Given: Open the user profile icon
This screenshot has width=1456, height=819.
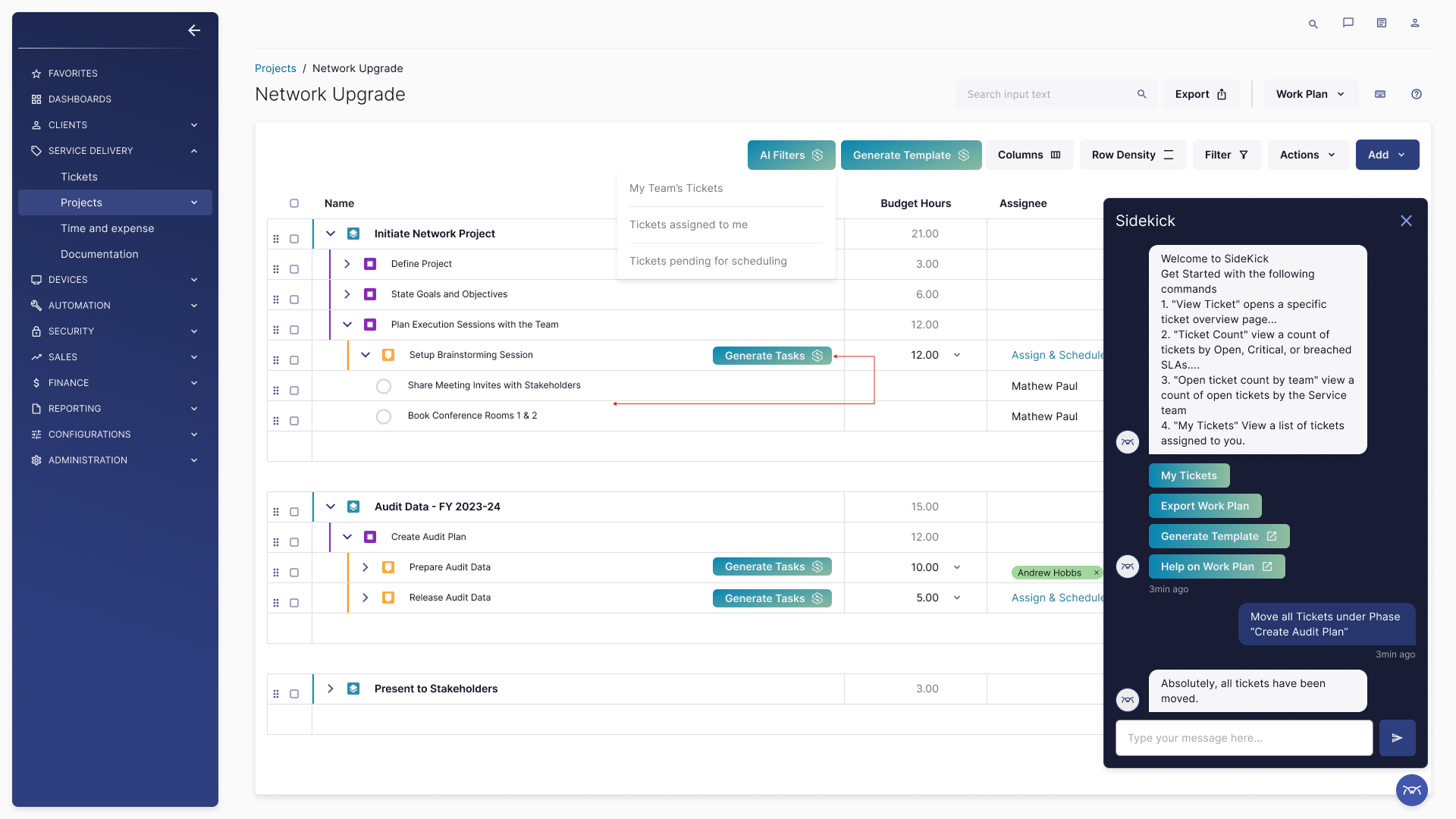Looking at the screenshot, I should coord(1414,23).
